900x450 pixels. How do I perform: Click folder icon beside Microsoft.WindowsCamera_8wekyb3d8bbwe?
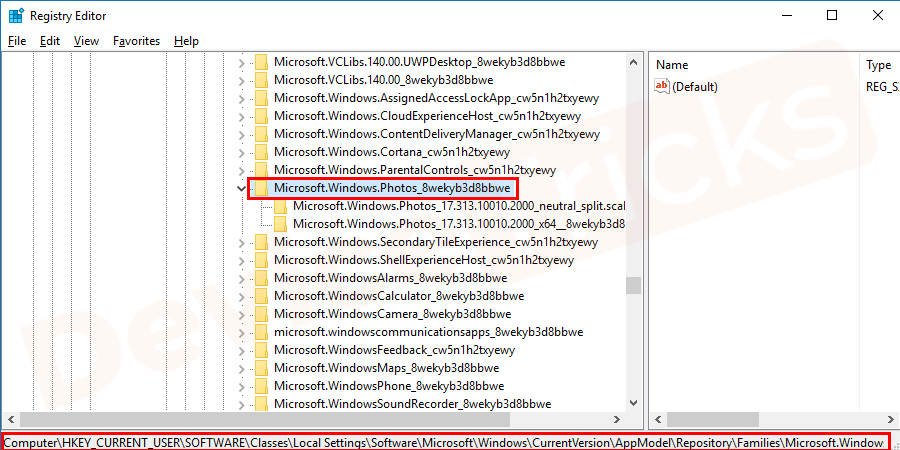[261, 314]
